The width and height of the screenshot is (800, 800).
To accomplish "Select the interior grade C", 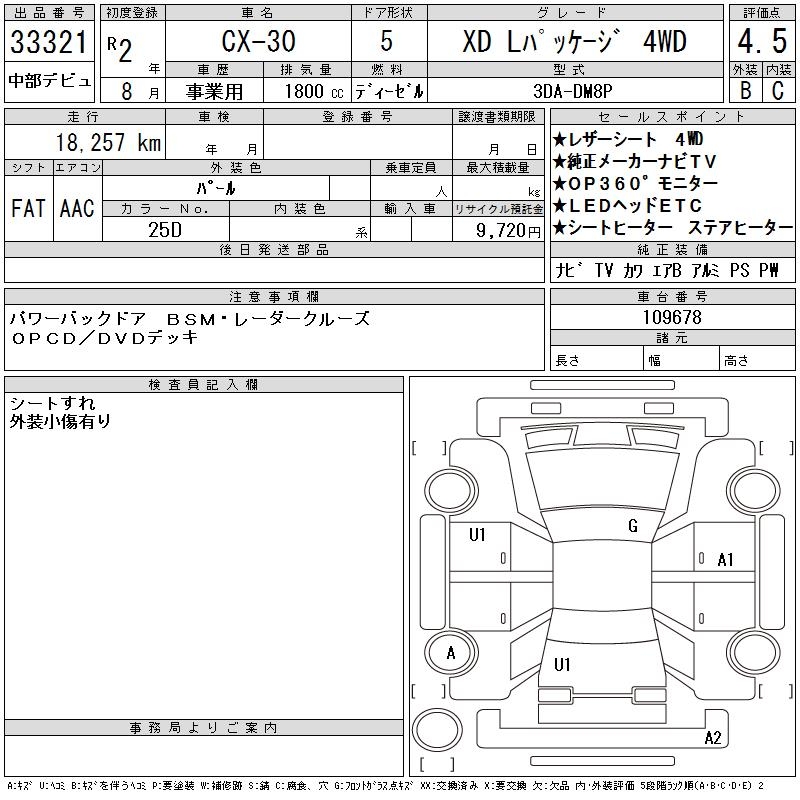I will coord(778,91).
